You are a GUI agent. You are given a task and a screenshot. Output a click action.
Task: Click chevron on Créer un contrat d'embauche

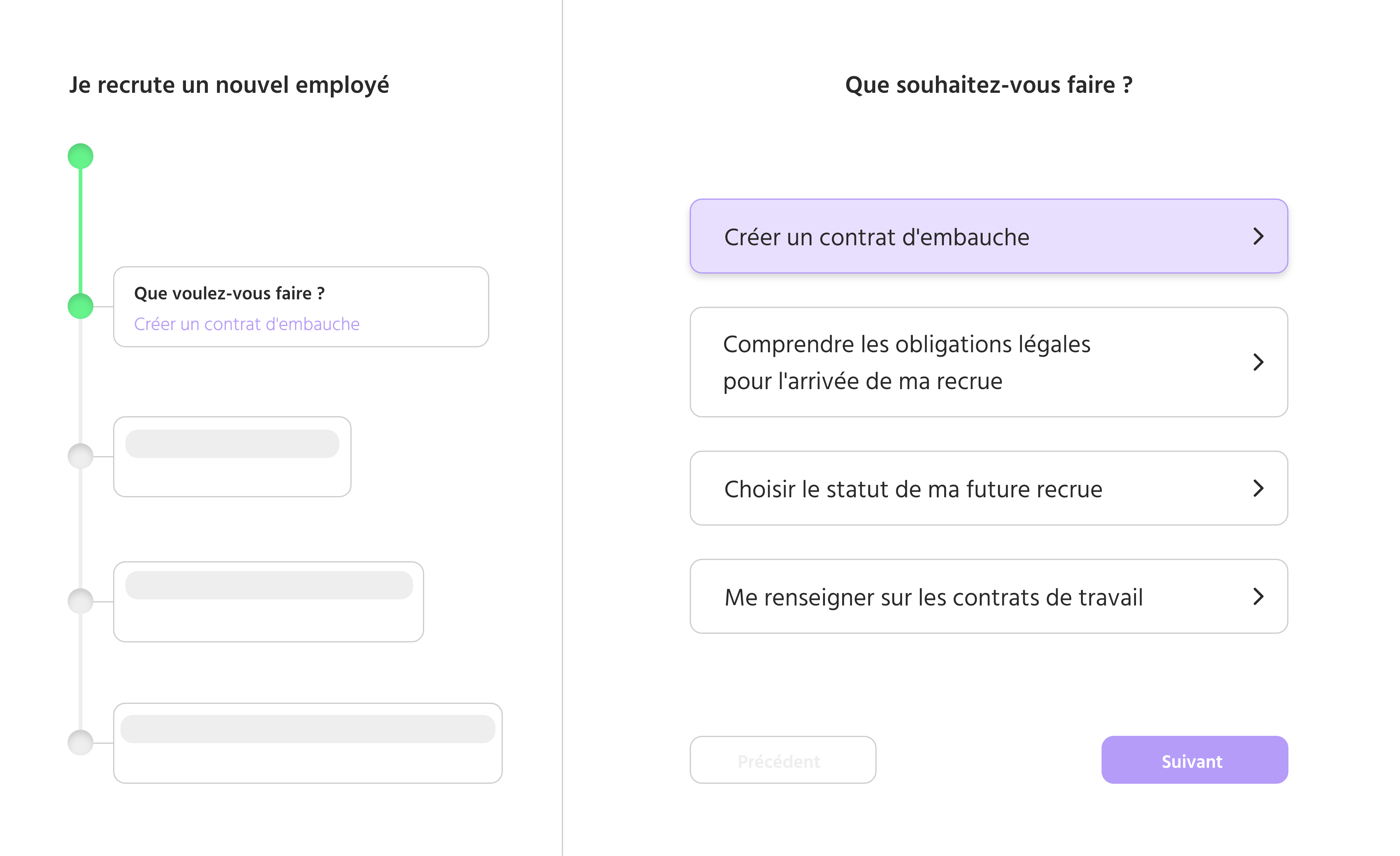point(1258,236)
